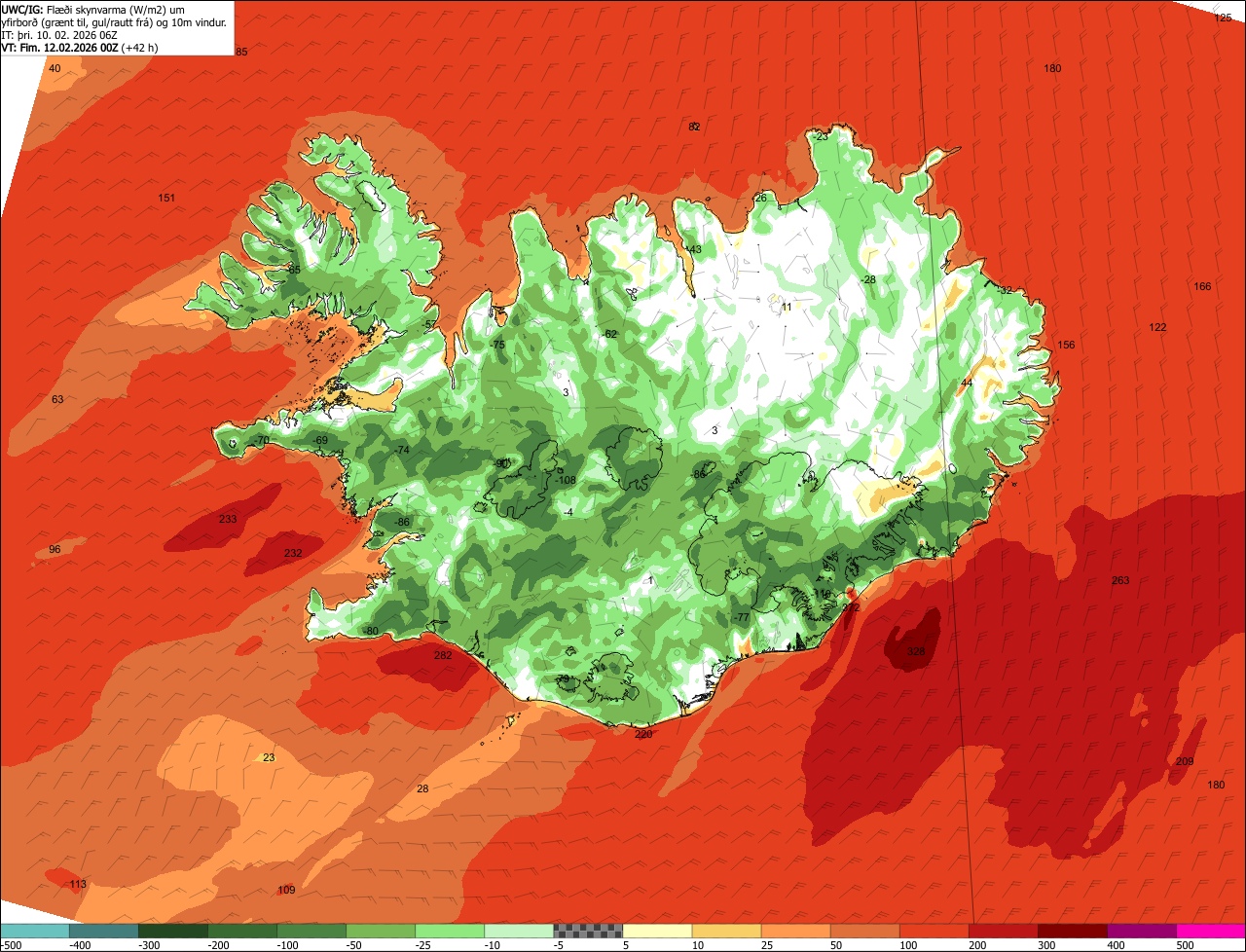Image resolution: width=1246 pixels, height=952 pixels.
Task: Click the 143 value in the northern fjord
Action: click(x=693, y=249)
